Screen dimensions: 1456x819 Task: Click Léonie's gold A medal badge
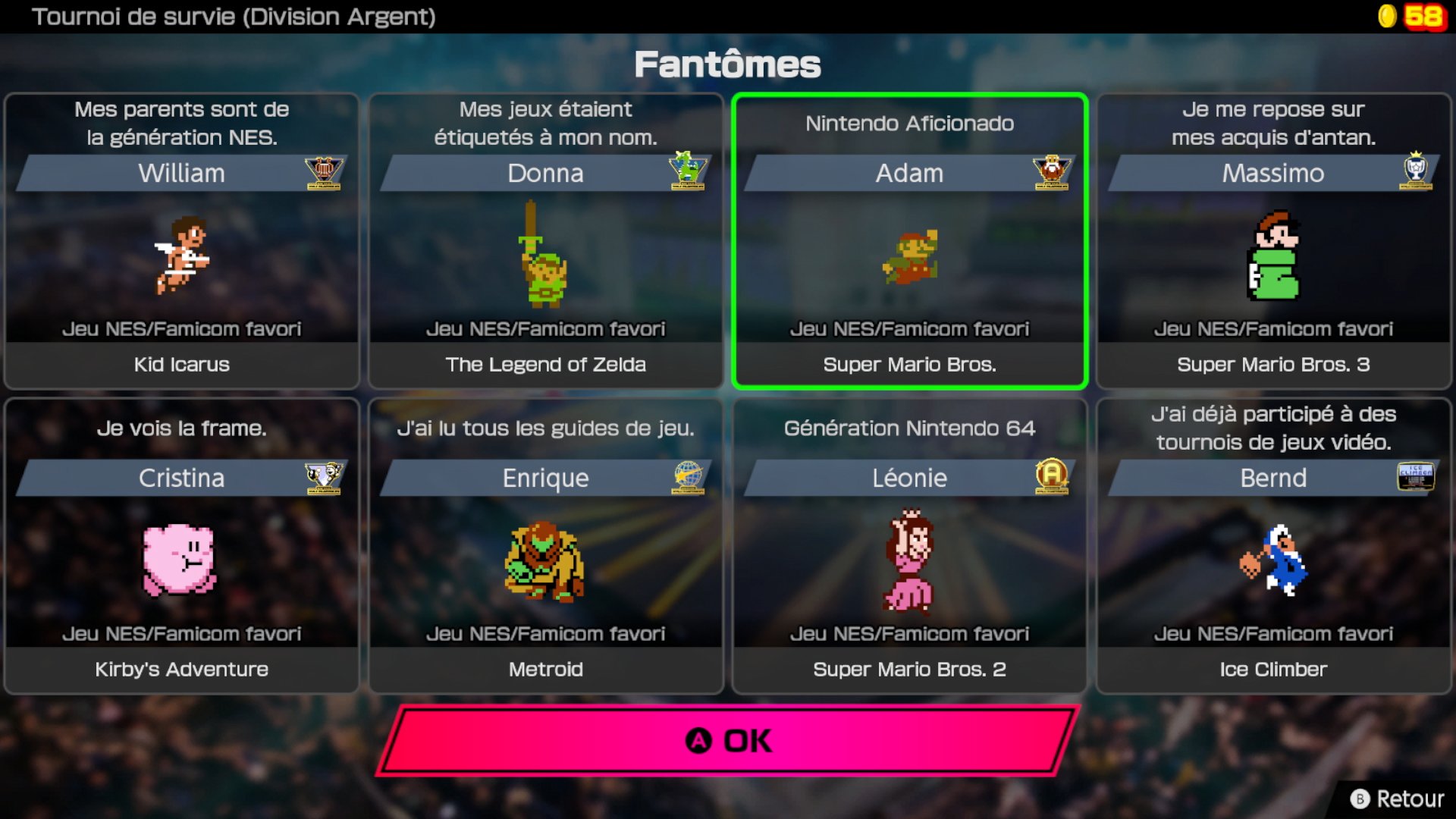(1052, 476)
